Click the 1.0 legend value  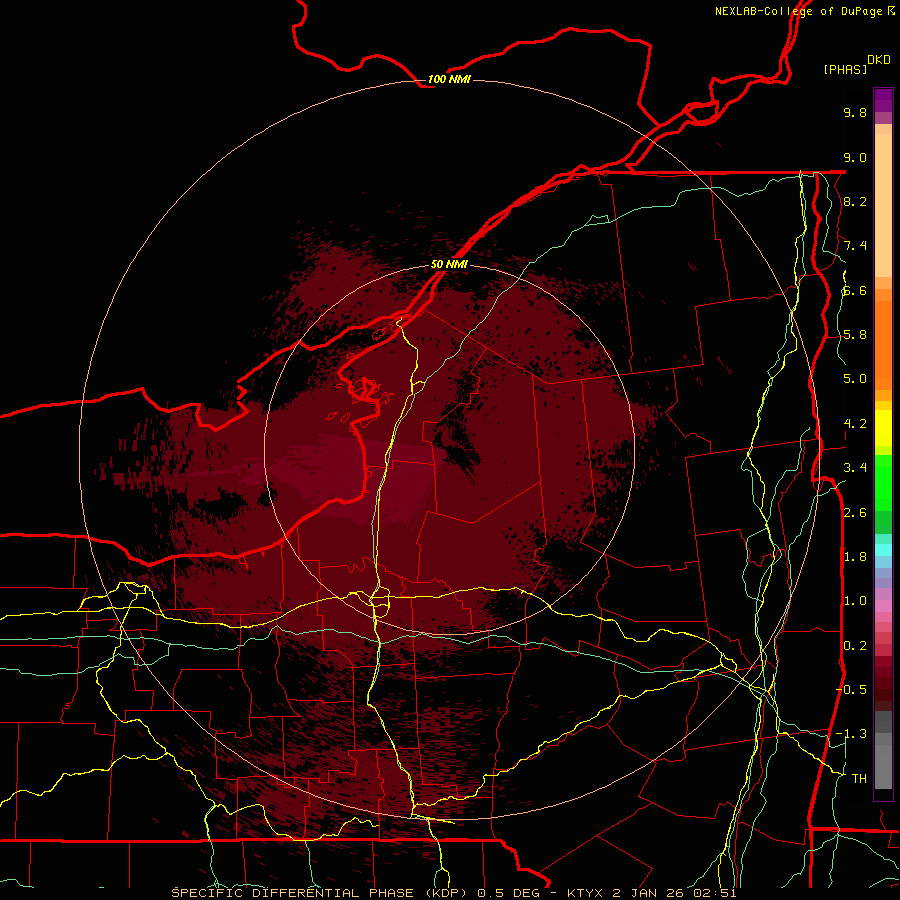coord(855,601)
